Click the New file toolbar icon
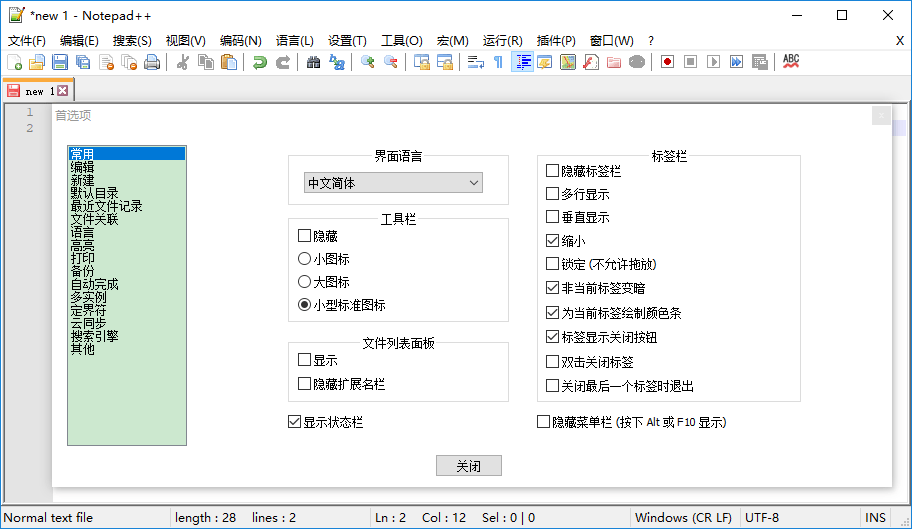The width and height of the screenshot is (912, 529). 15,62
